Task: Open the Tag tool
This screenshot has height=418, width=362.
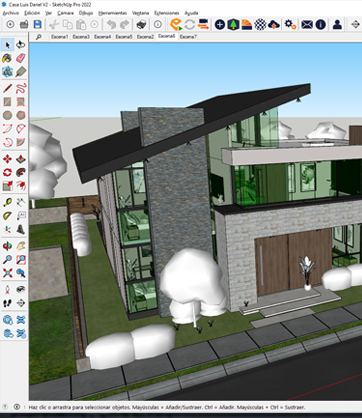Action: (21, 71)
